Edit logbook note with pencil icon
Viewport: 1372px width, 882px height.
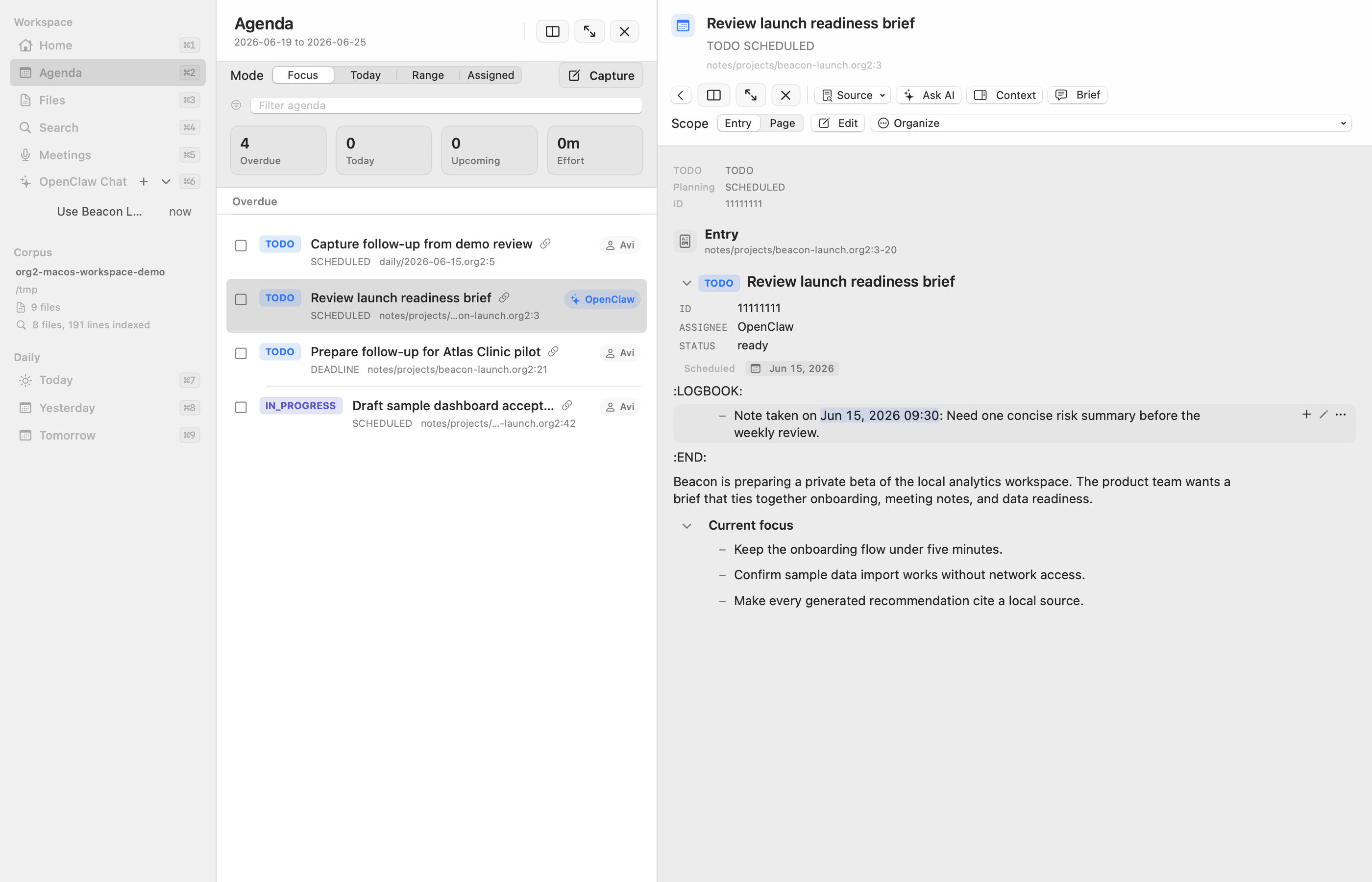[1323, 414]
